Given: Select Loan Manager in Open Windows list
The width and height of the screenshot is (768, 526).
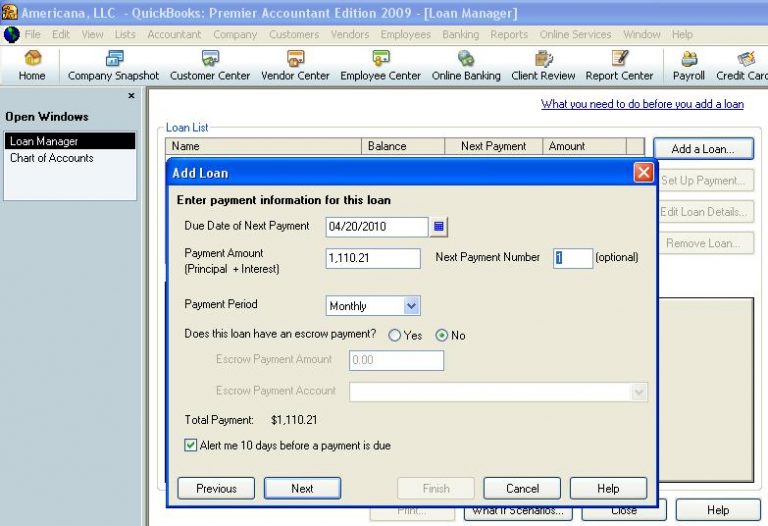Looking at the screenshot, I should [70, 141].
